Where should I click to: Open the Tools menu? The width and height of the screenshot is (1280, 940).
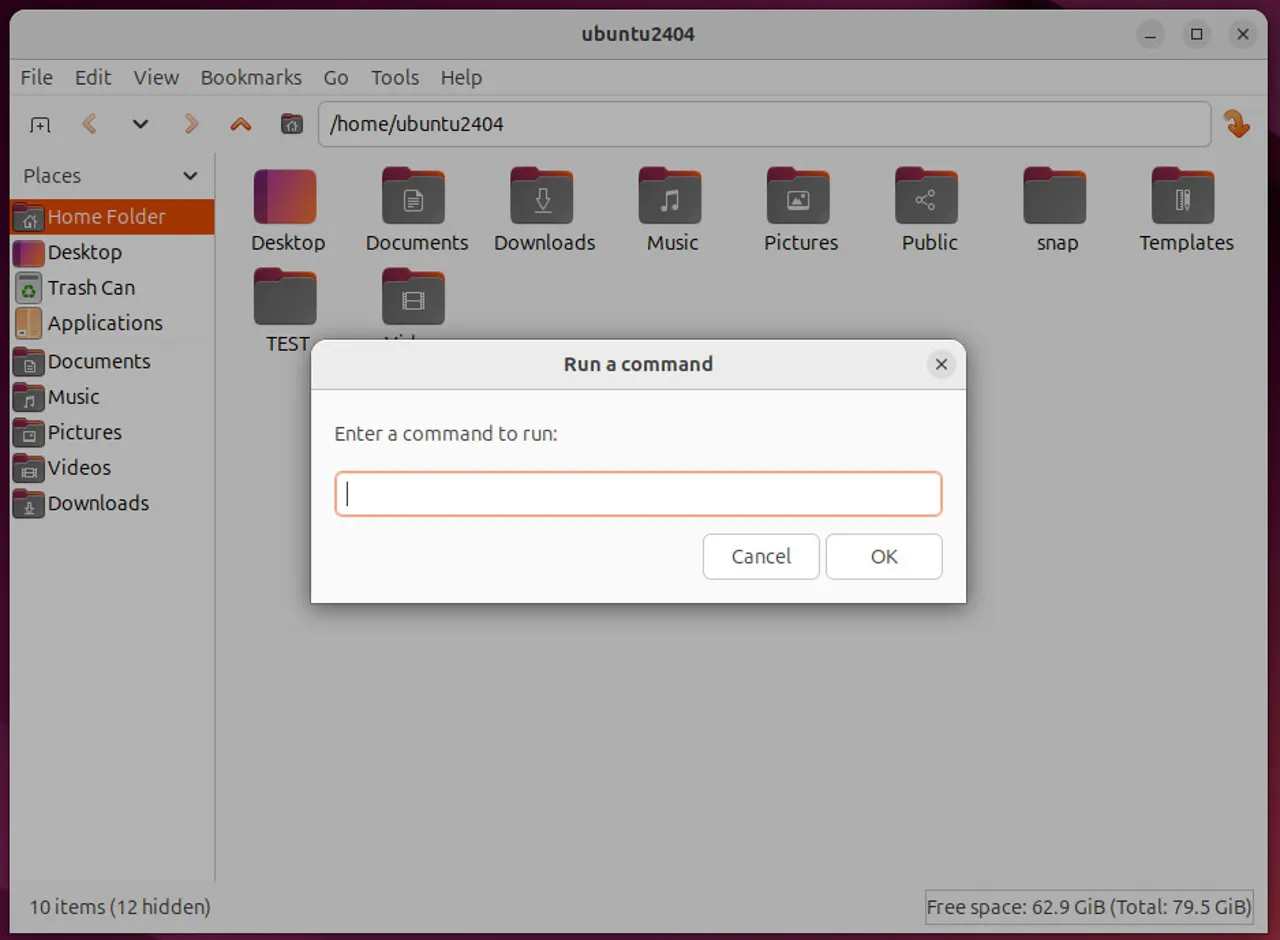point(394,77)
